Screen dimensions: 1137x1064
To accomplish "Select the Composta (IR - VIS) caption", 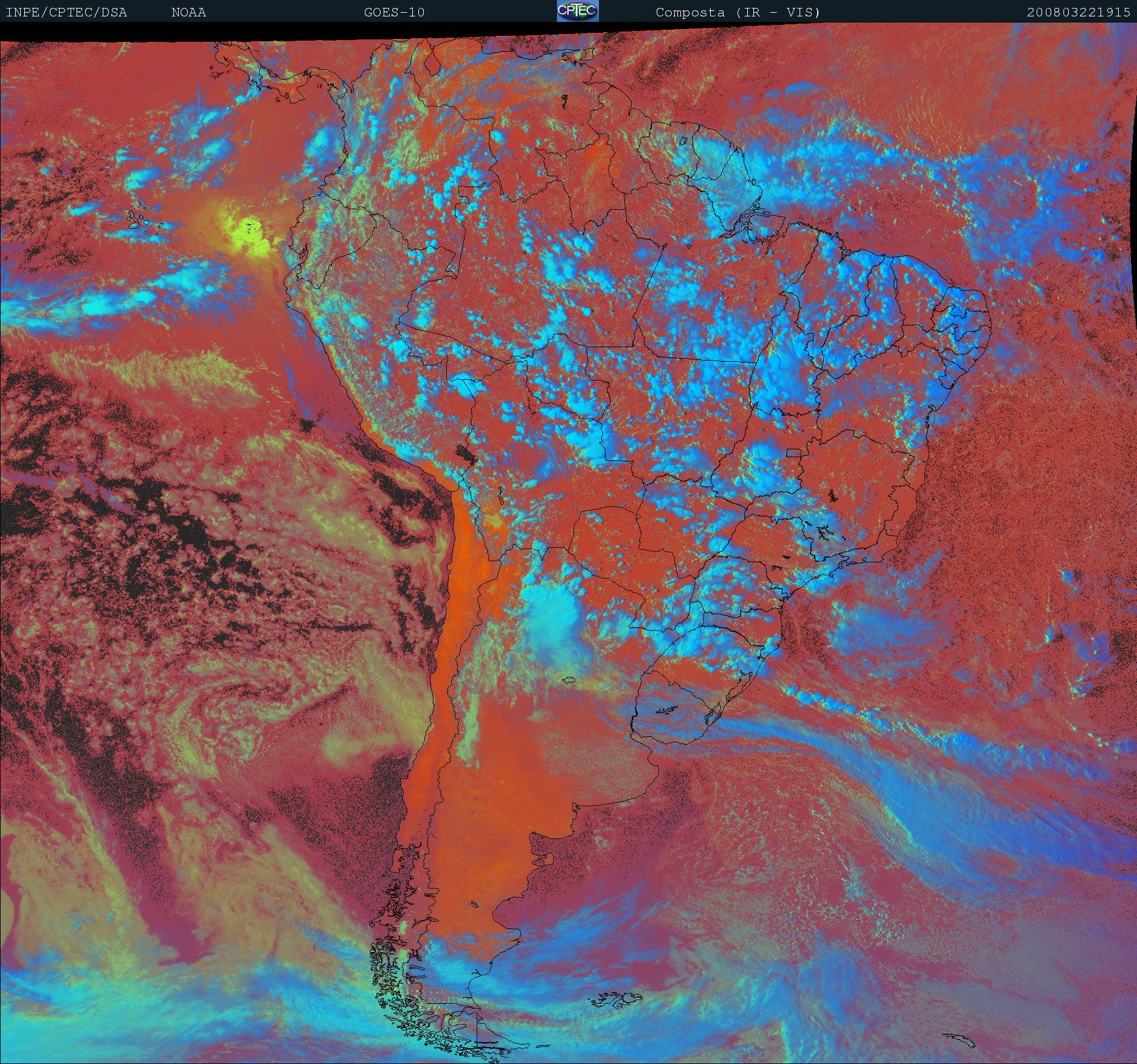I will click(x=738, y=12).
